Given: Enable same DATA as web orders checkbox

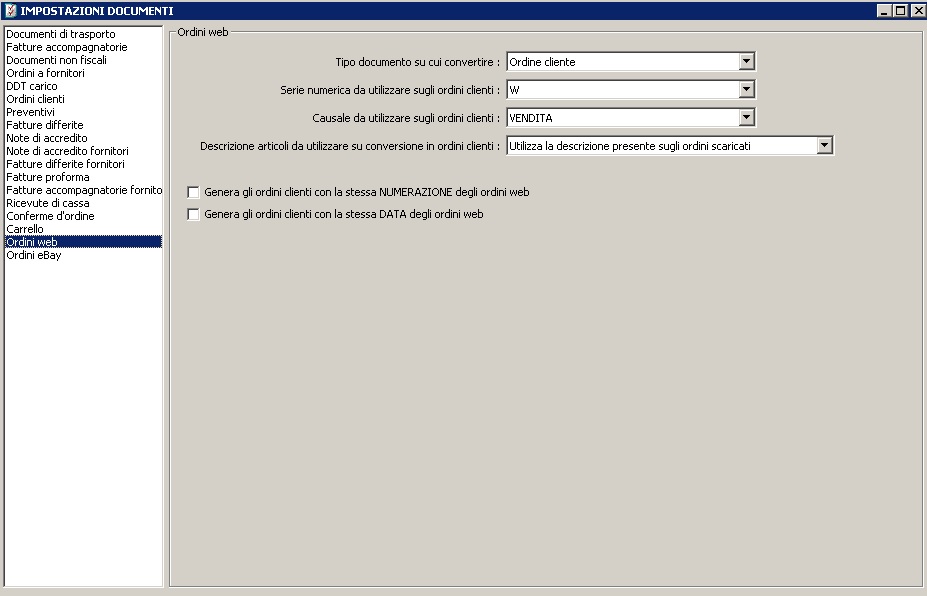Looking at the screenshot, I should [x=193, y=214].
